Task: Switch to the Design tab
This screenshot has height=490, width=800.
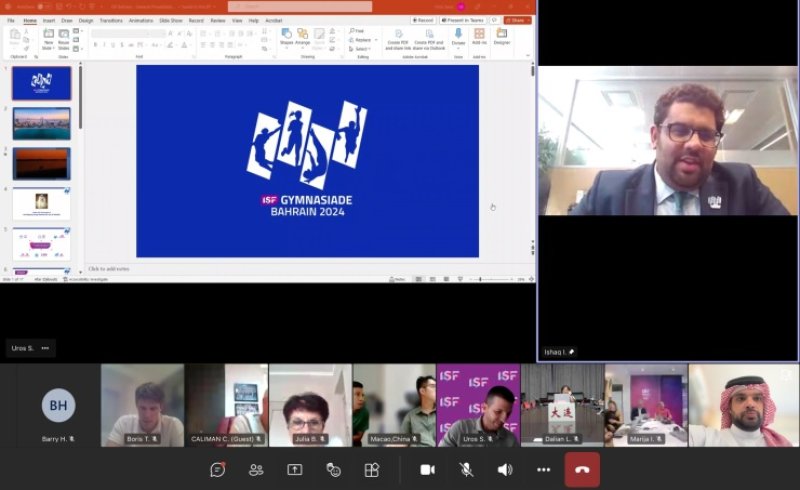Action: point(86,20)
